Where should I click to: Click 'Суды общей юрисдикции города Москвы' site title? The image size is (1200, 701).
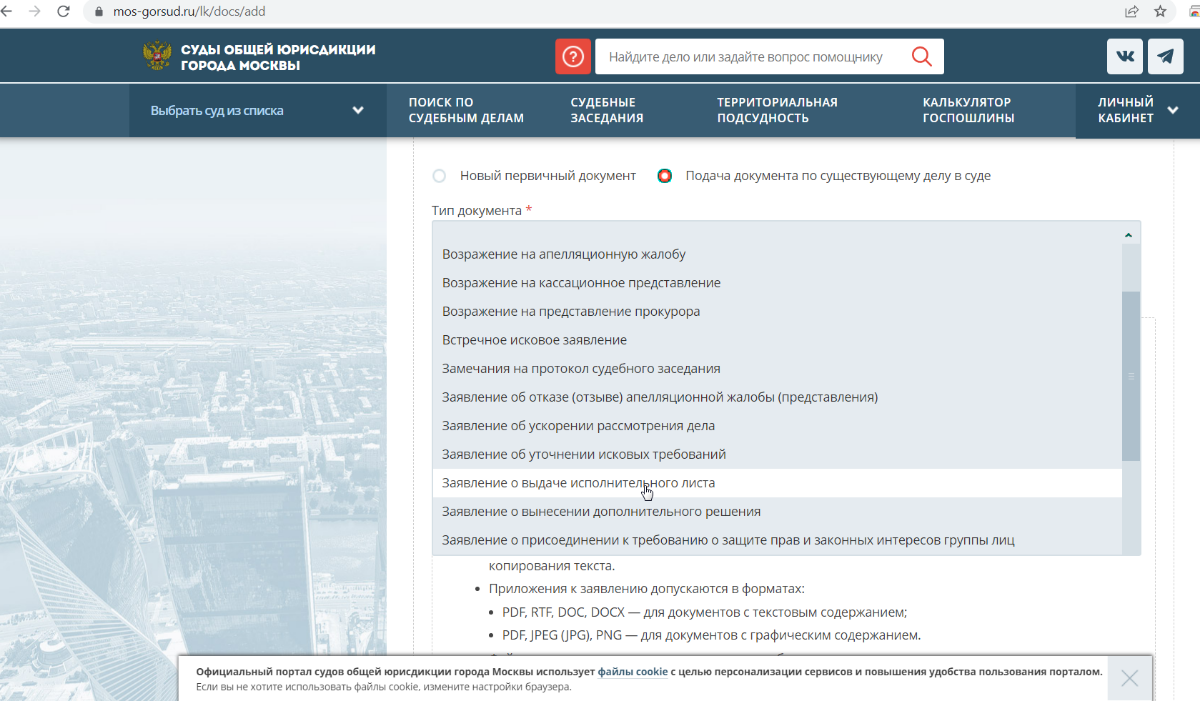tap(278, 57)
